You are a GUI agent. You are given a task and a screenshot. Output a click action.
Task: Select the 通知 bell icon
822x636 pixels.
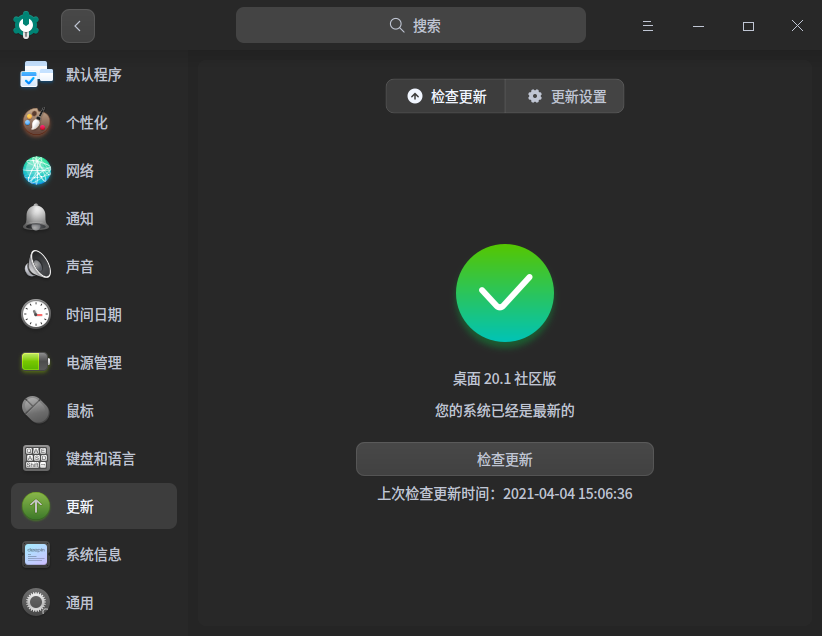click(x=36, y=218)
